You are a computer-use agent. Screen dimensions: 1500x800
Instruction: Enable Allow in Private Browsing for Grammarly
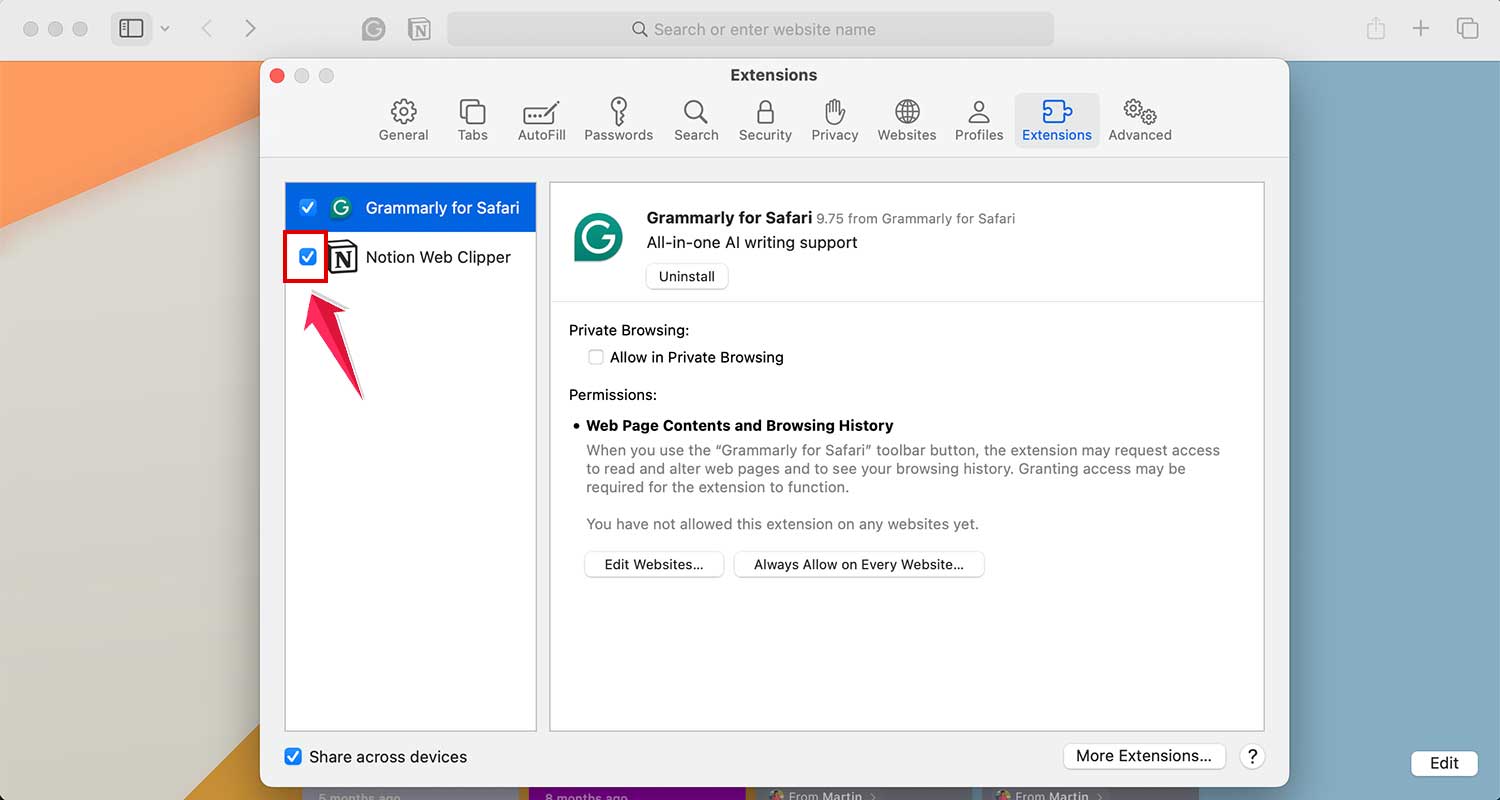point(596,357)
